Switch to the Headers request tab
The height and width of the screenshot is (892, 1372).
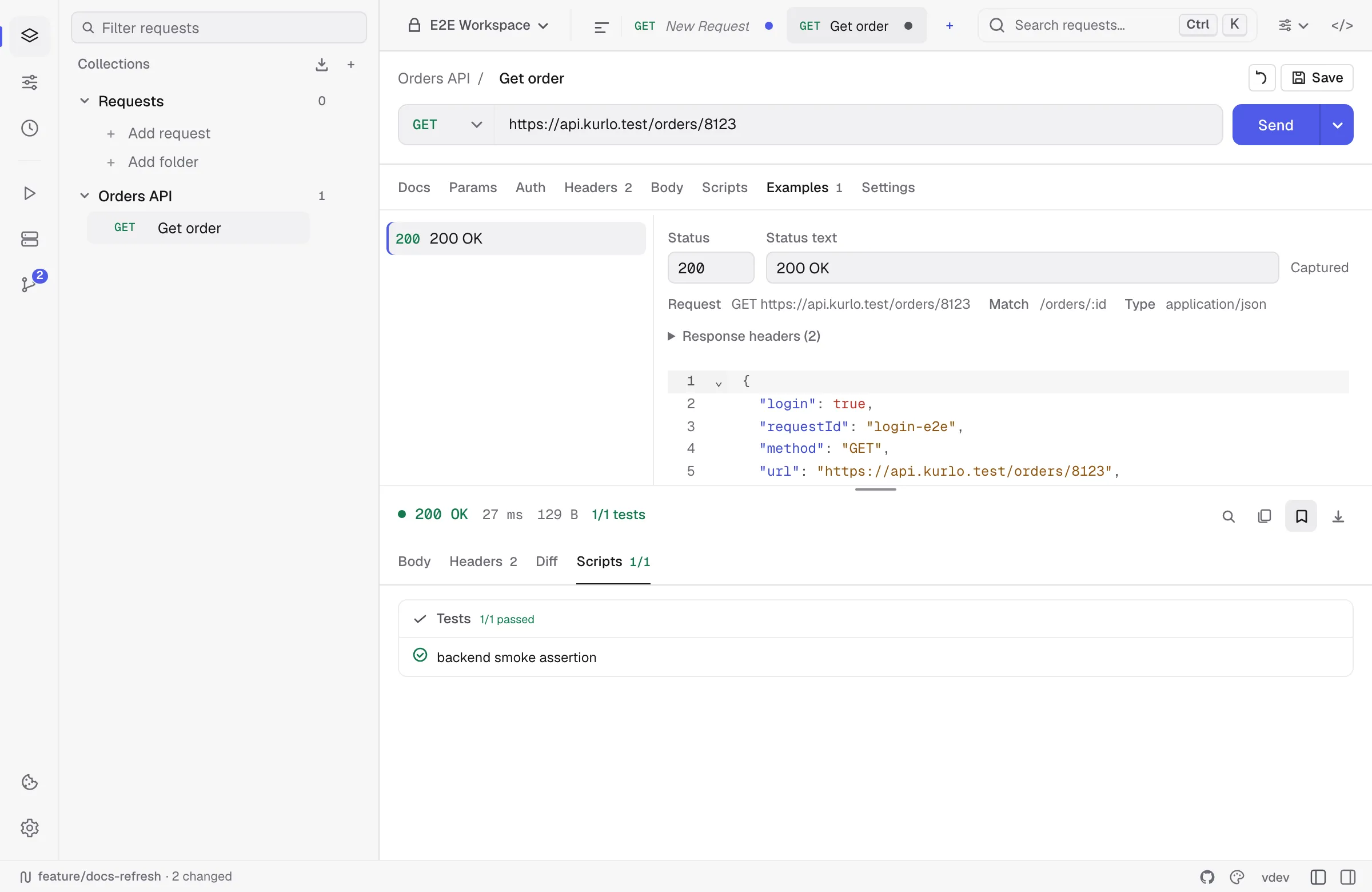coord(598,188)
